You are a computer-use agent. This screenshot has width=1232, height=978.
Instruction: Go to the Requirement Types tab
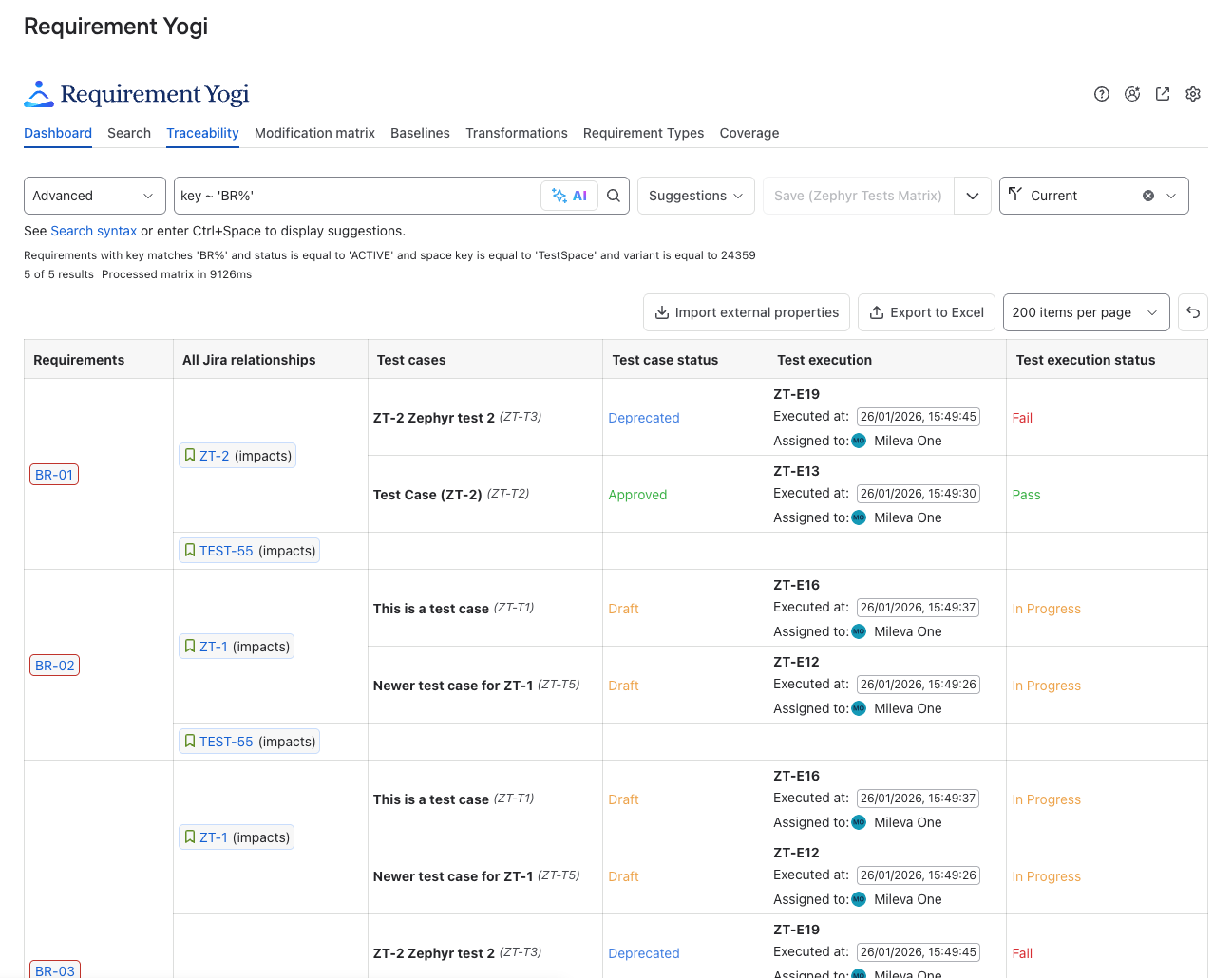coord(644,133)
